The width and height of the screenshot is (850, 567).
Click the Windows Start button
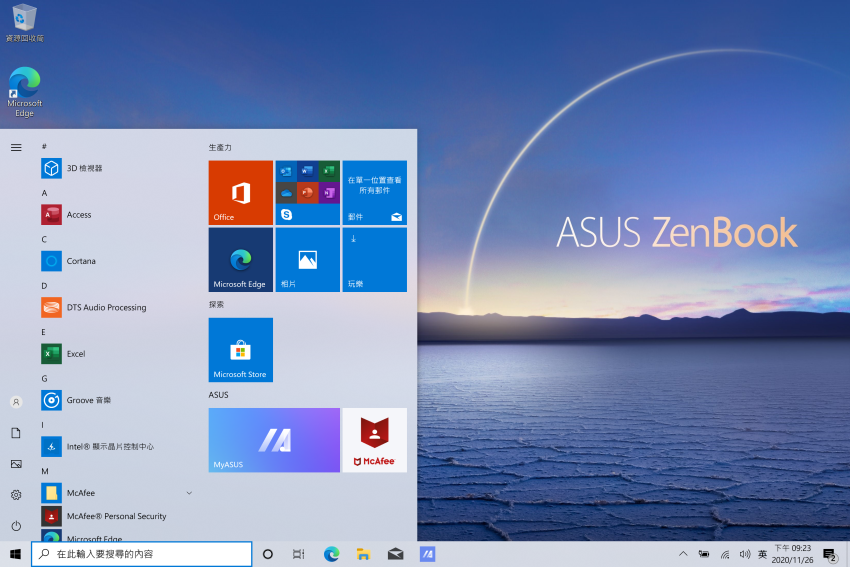coord(15,554)
